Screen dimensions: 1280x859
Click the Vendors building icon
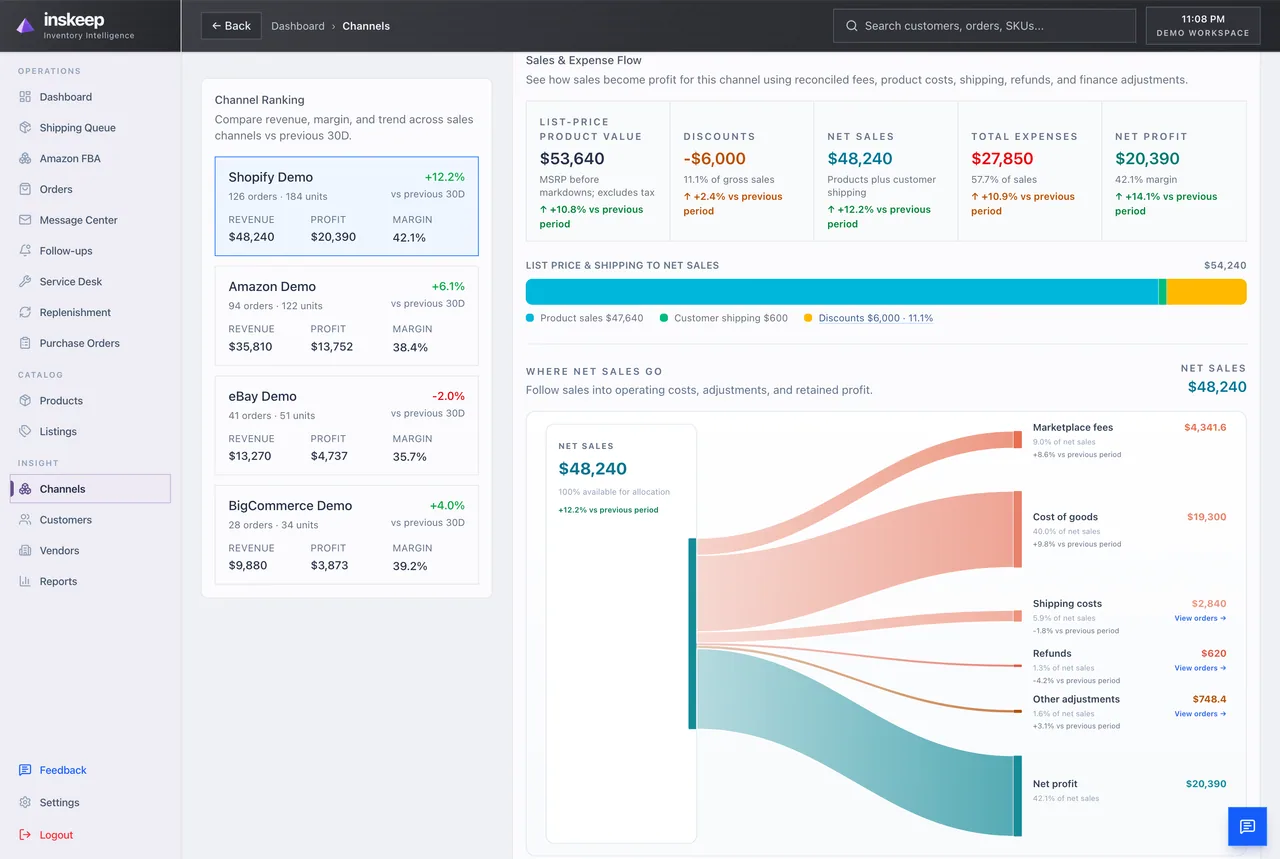pyautogui.click(x=25, y=551)
